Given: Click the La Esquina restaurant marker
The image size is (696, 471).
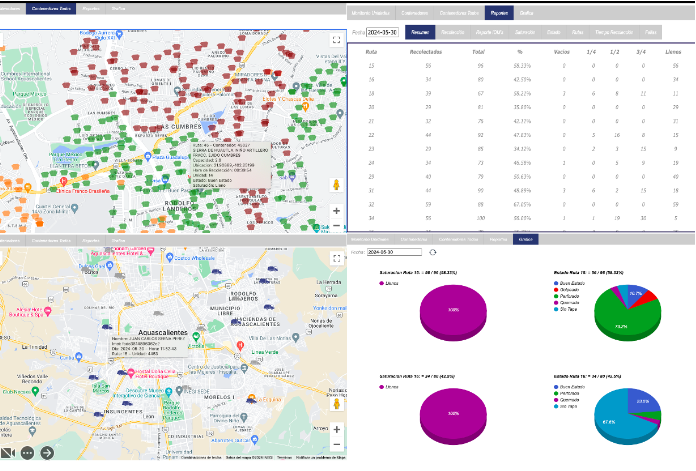Looking at the screenshot, I should click(x=252, y=398).
